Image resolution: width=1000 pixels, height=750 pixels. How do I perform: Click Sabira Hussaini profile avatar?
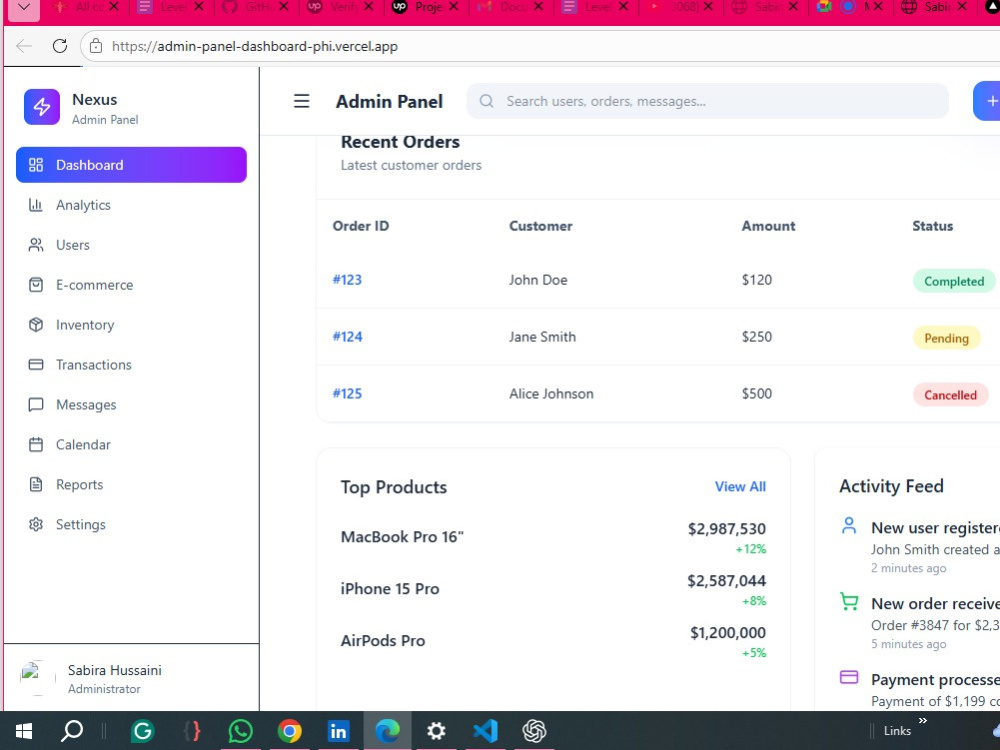pyautogui.click(x=38, y=677)
